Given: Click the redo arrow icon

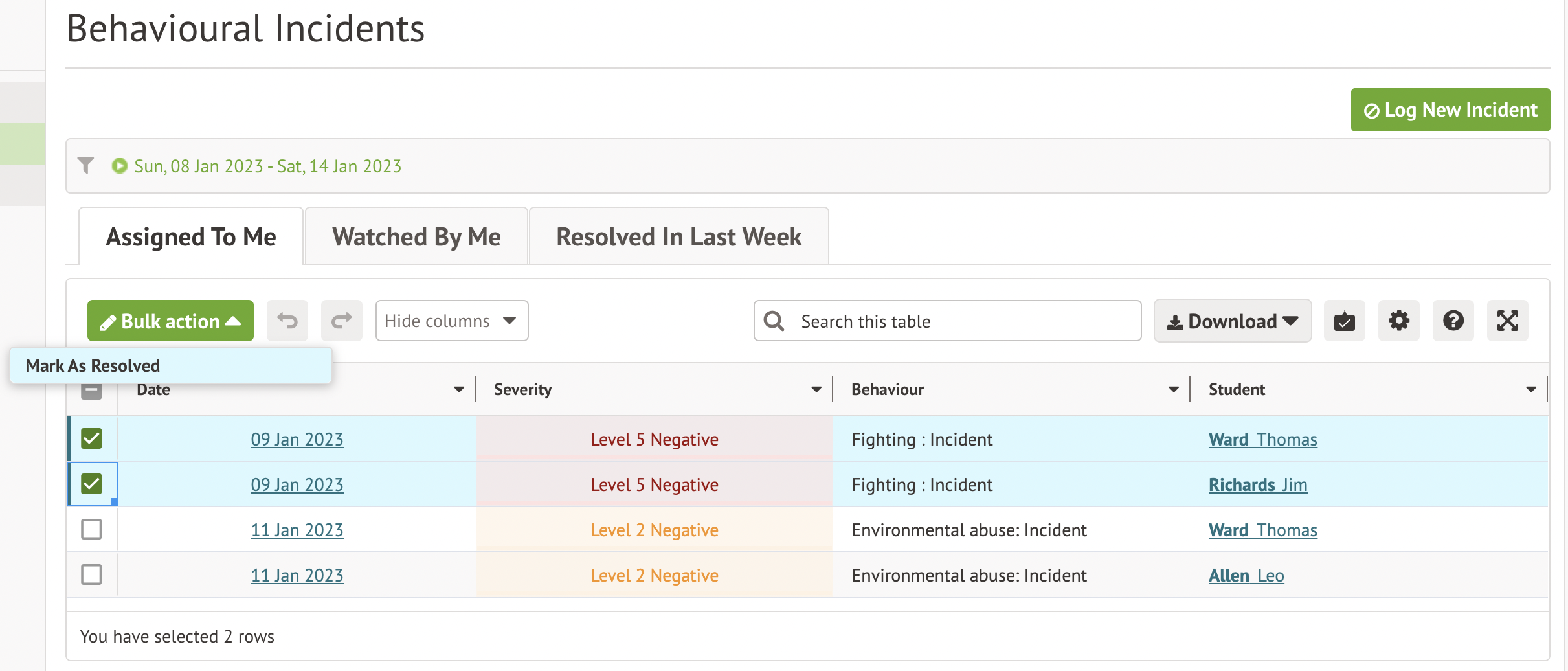Looking at the screenshot, I should click(x=342, y=321).
